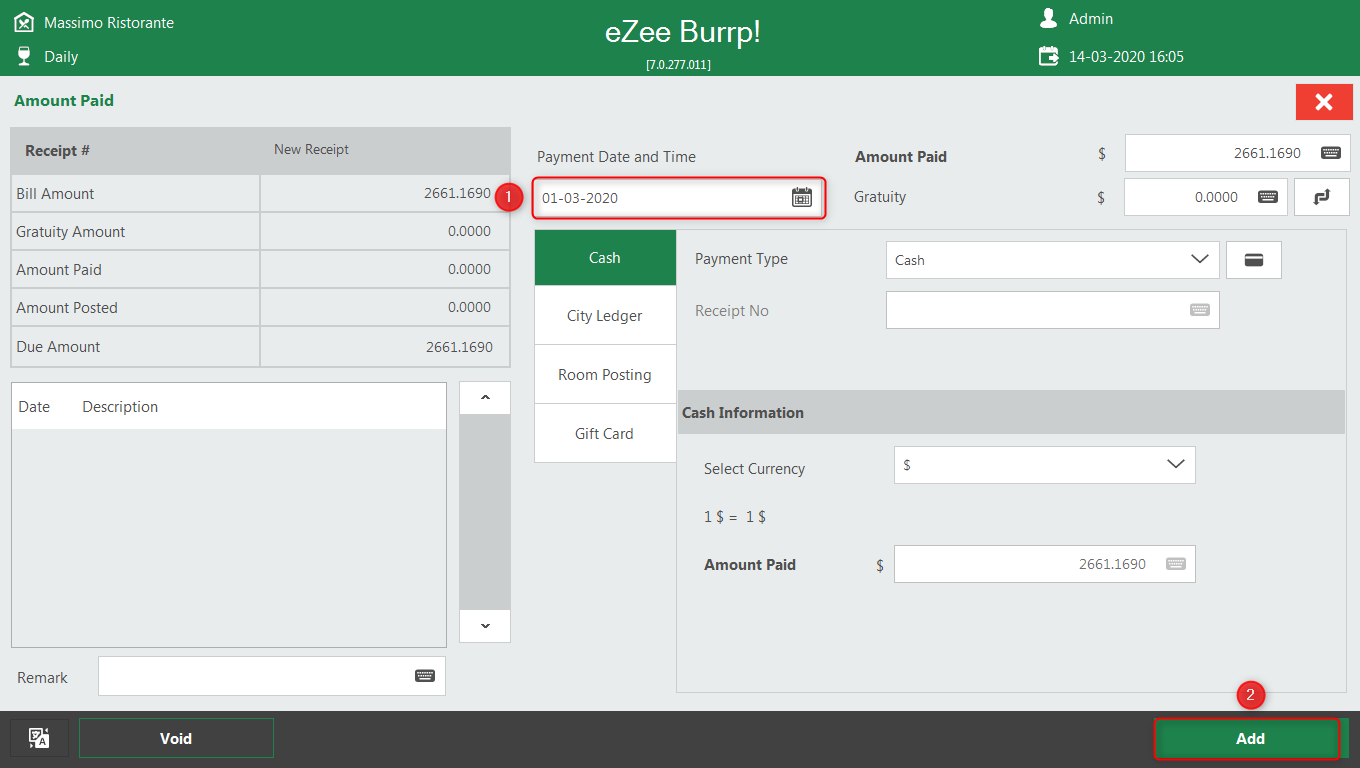Switch to Room Posting tab
1360x768 pixels.
(605, 375)
